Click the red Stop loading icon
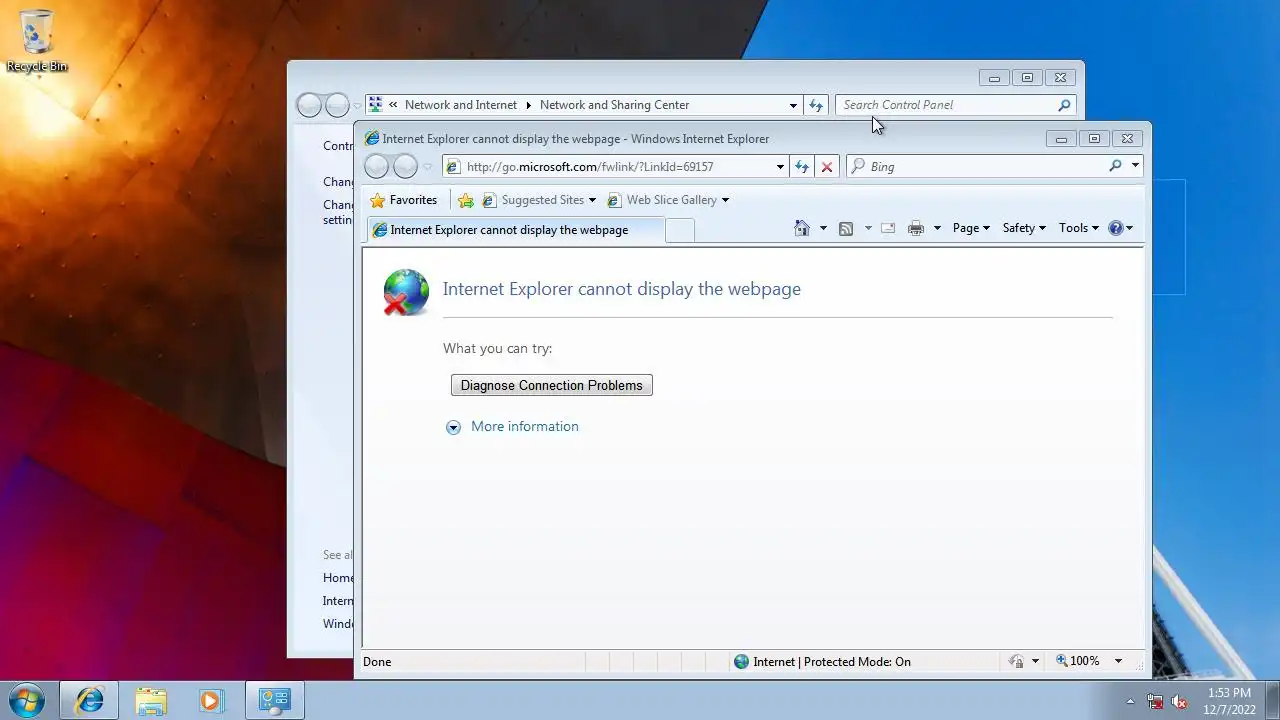This screenshot has width=1280, height=720. [x=826, y=167]
